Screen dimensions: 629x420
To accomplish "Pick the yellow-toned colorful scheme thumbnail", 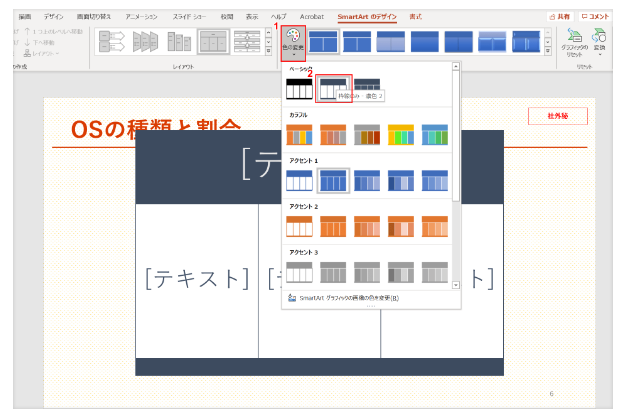I will pos(401,134).
